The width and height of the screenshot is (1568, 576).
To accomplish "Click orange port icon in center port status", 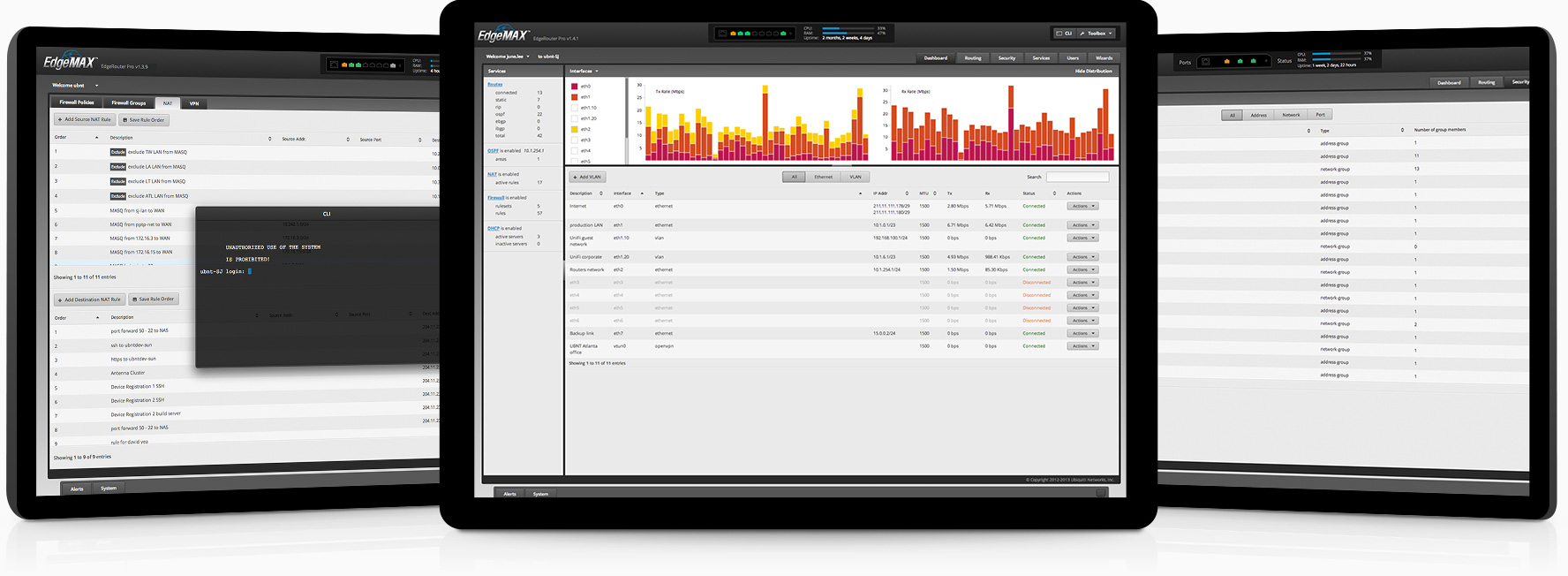I will [x=733, y=34].
